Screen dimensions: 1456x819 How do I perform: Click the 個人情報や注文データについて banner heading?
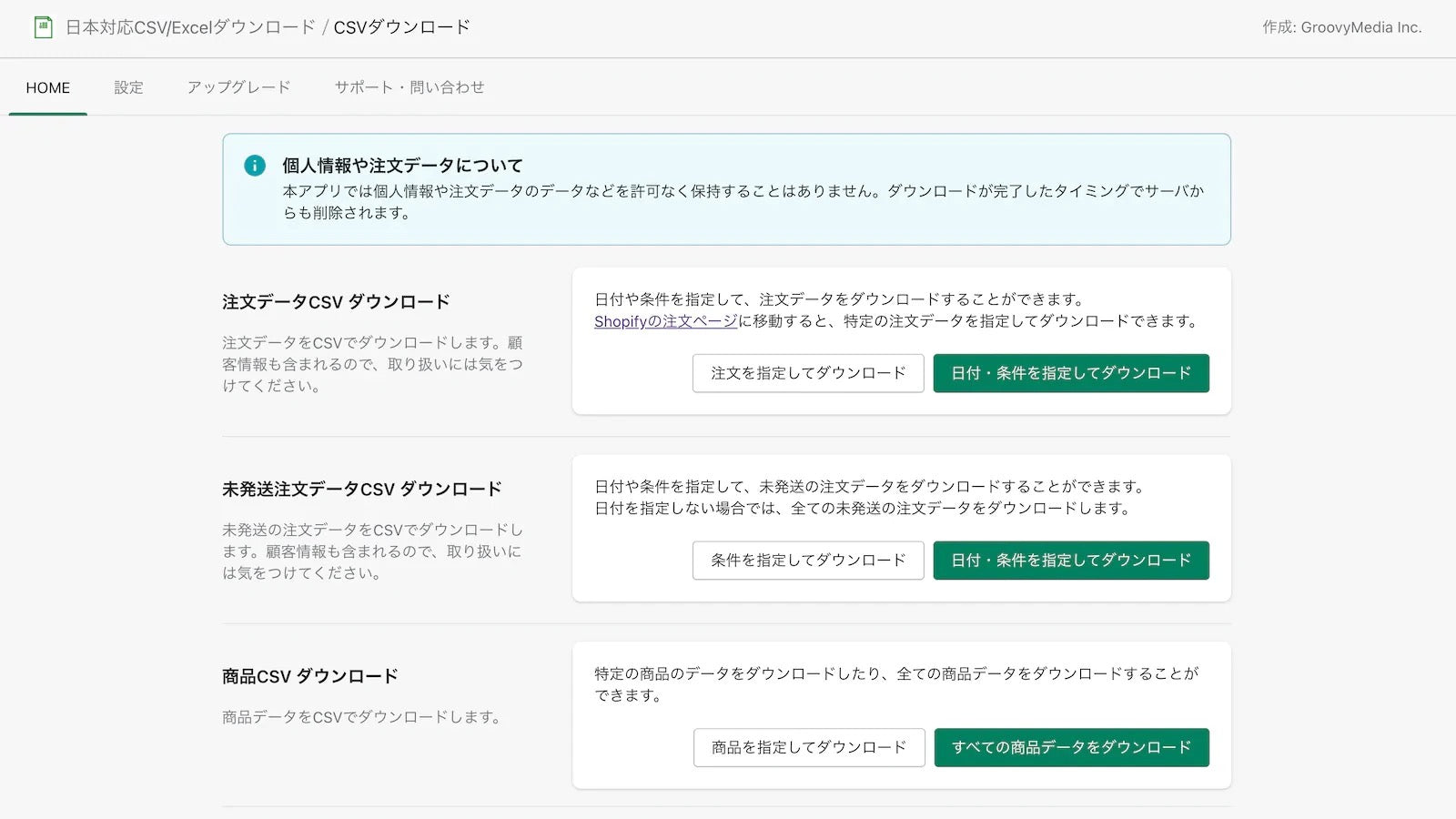tap(402, 166)
